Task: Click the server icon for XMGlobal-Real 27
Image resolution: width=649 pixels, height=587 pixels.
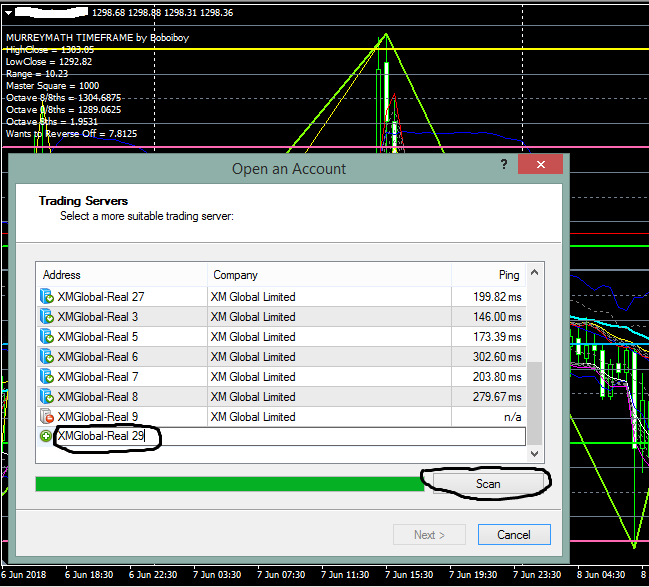Action: coord(47,297)
